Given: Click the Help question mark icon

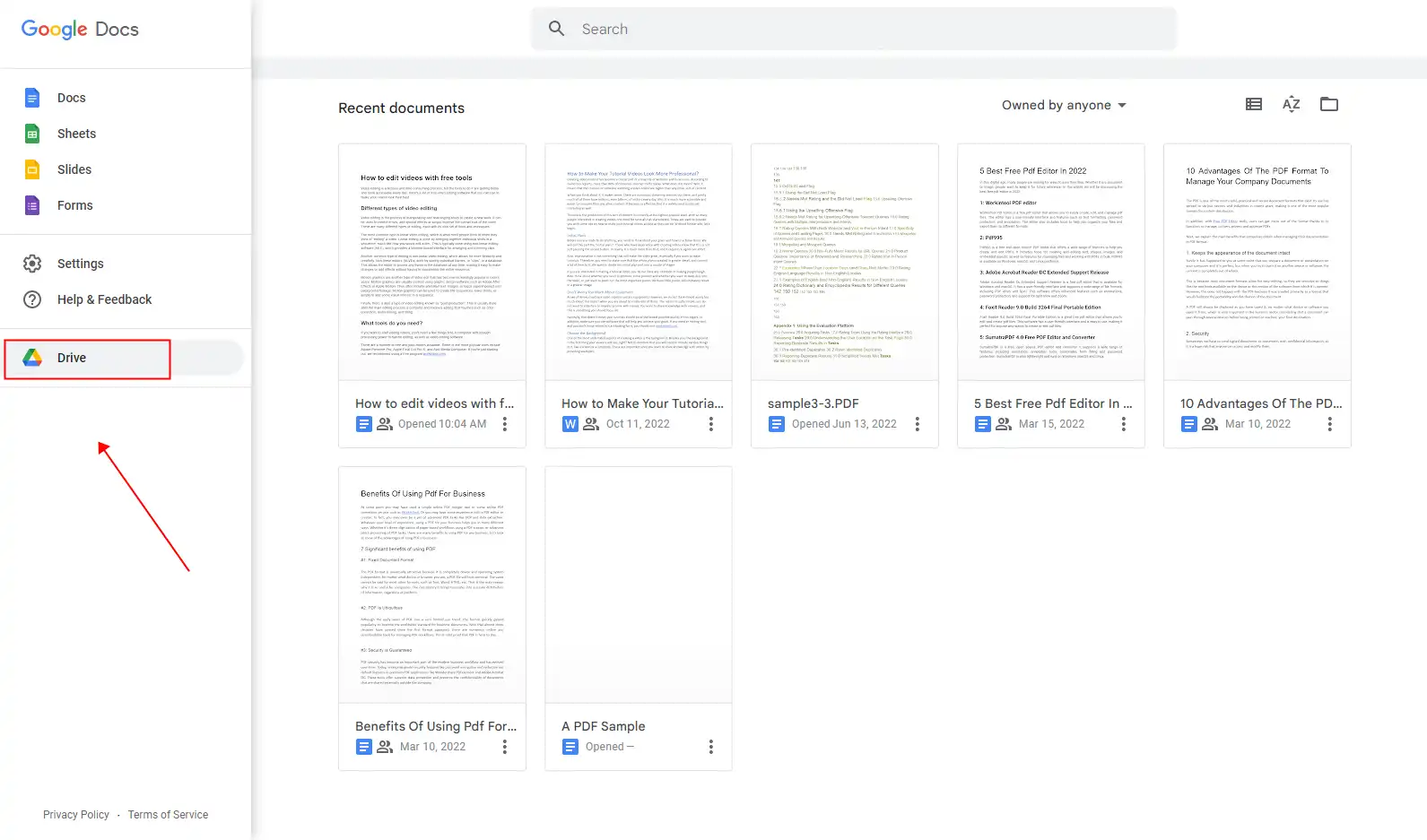Looking at the screenshot, I should point(32,299).
